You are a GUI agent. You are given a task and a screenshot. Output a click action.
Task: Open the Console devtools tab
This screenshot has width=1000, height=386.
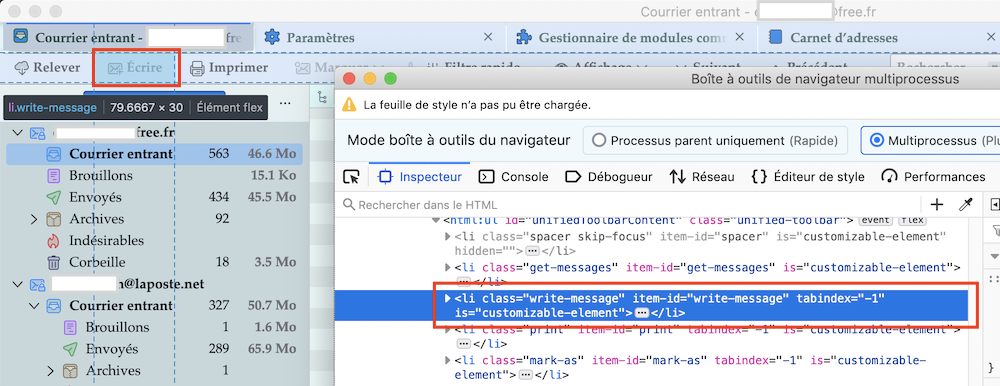point(513,177)
